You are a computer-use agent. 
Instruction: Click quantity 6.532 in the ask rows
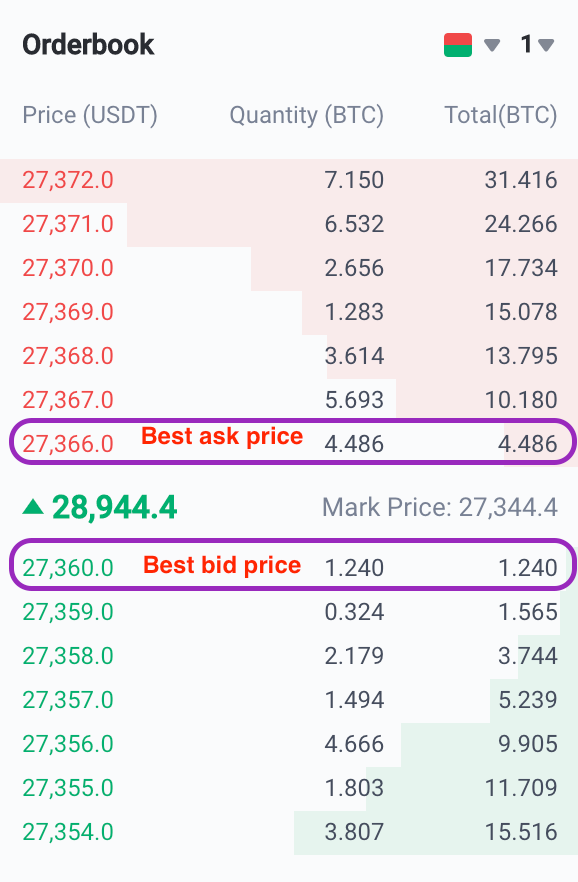[x=354, y=224]
